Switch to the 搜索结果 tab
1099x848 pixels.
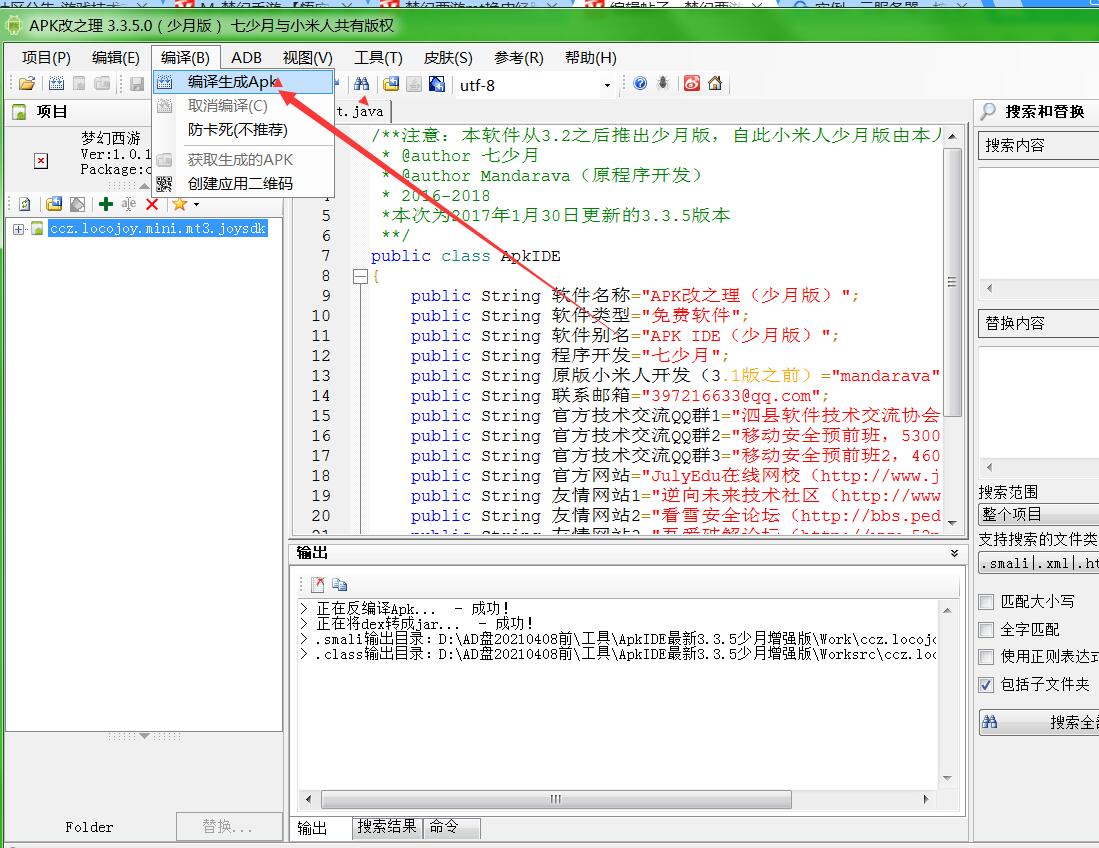(387, 827)
